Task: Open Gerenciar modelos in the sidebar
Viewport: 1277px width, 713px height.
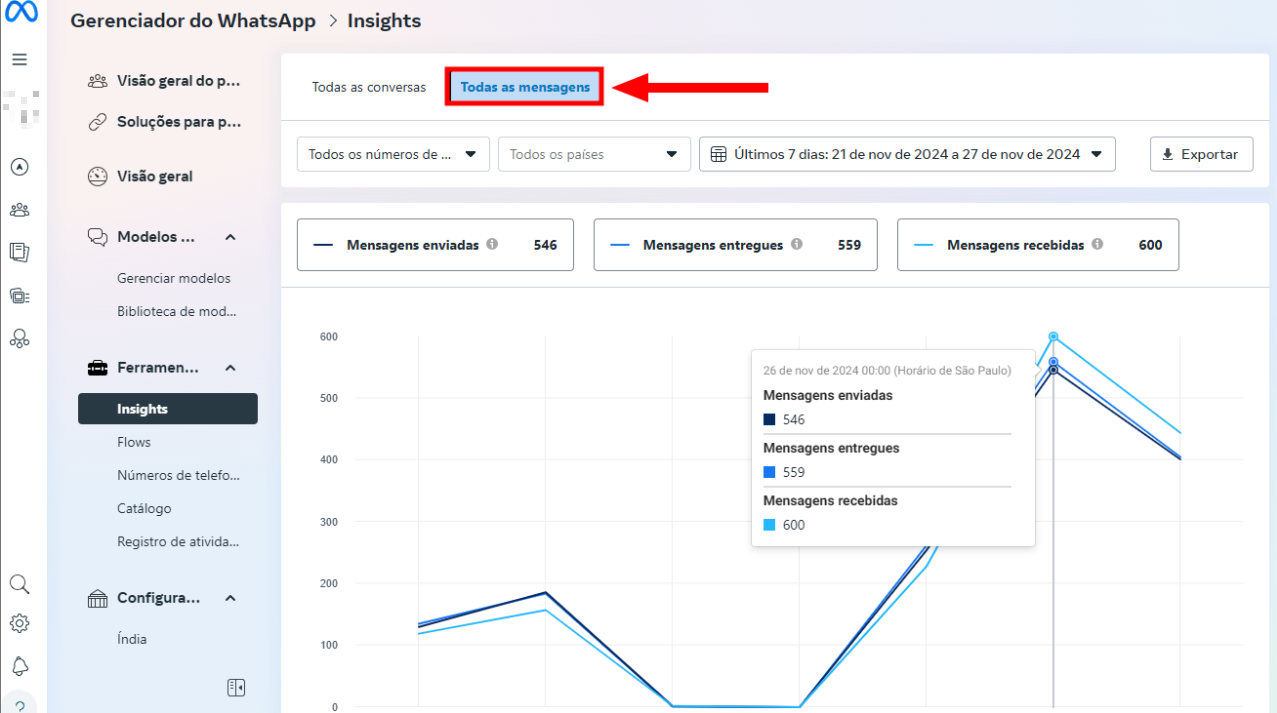Action: pos(174,278)
